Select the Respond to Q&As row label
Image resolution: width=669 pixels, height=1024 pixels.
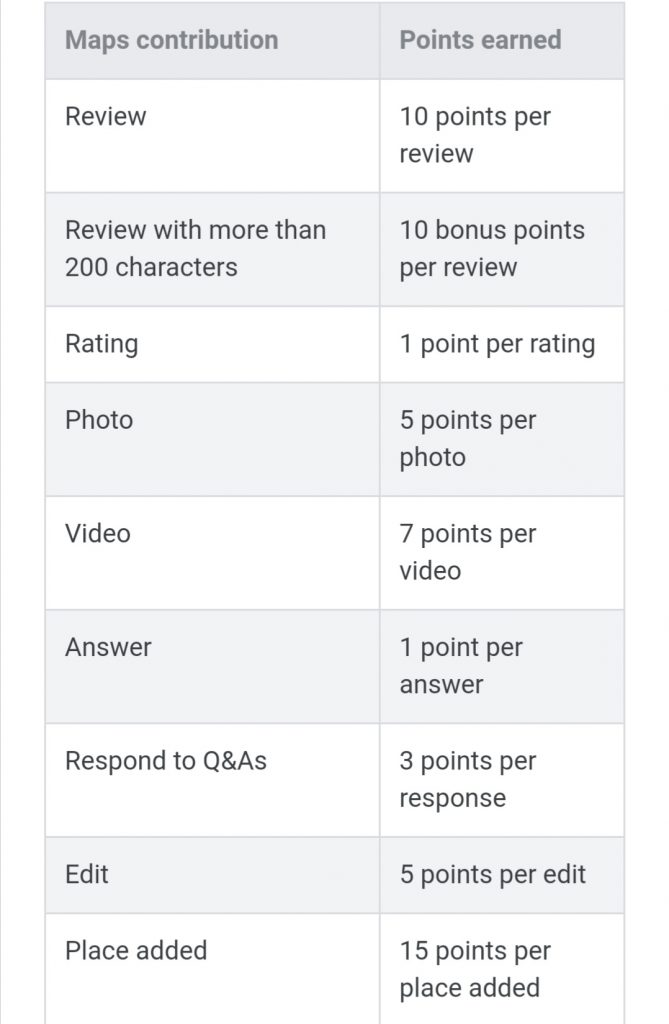tap(166, 761)
